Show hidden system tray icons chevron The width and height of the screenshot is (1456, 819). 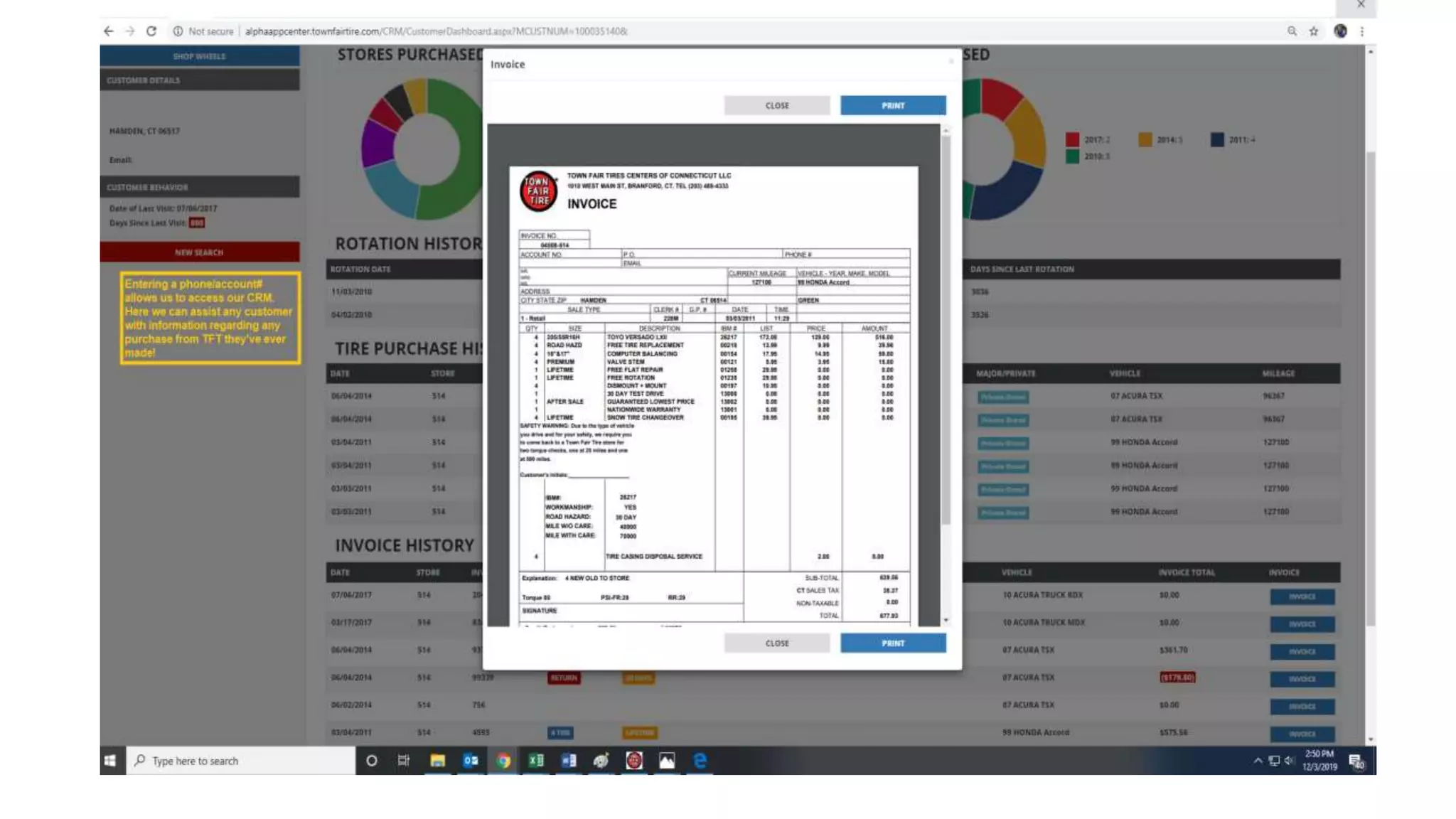[x=1258, y=761]
